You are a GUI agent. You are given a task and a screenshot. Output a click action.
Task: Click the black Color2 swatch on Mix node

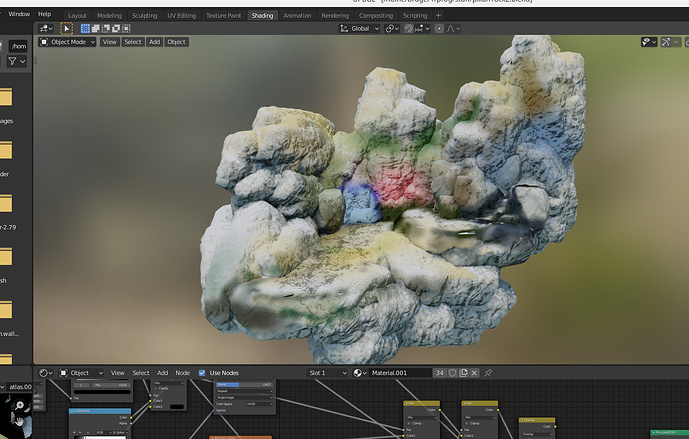177,406
